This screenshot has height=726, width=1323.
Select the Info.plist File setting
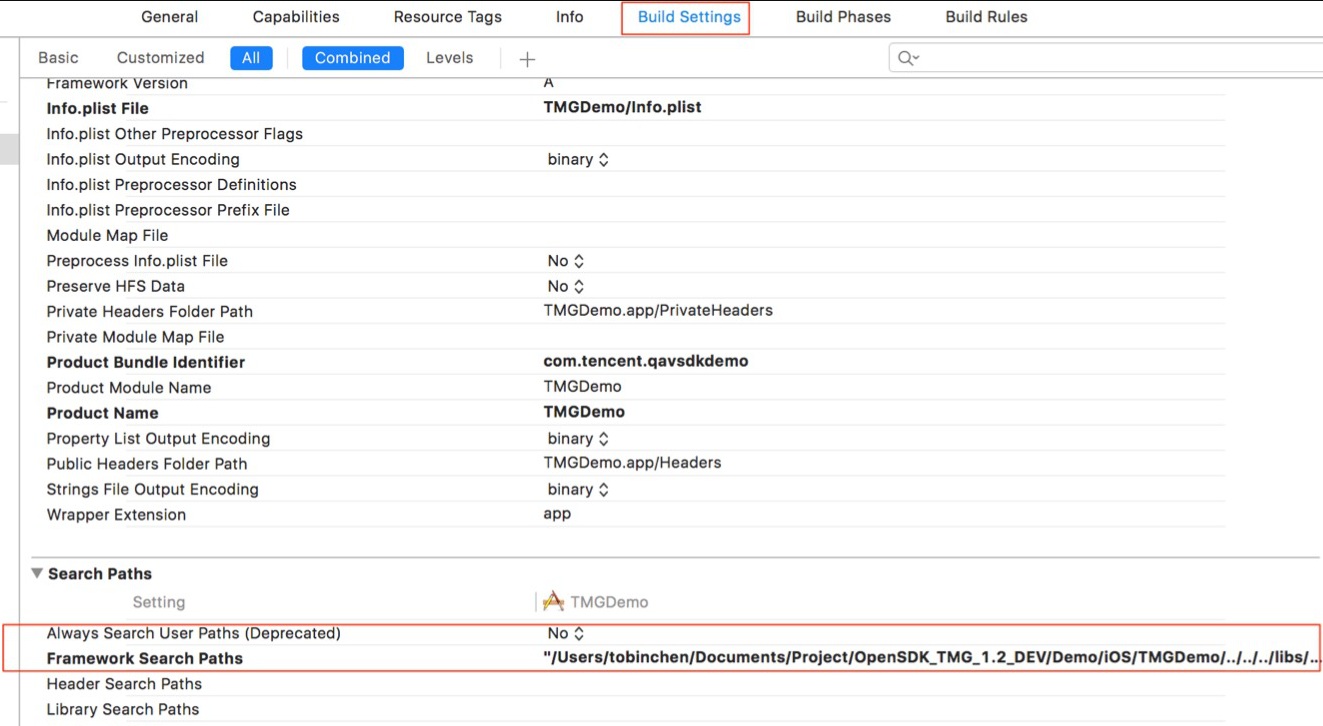[97, 108]
